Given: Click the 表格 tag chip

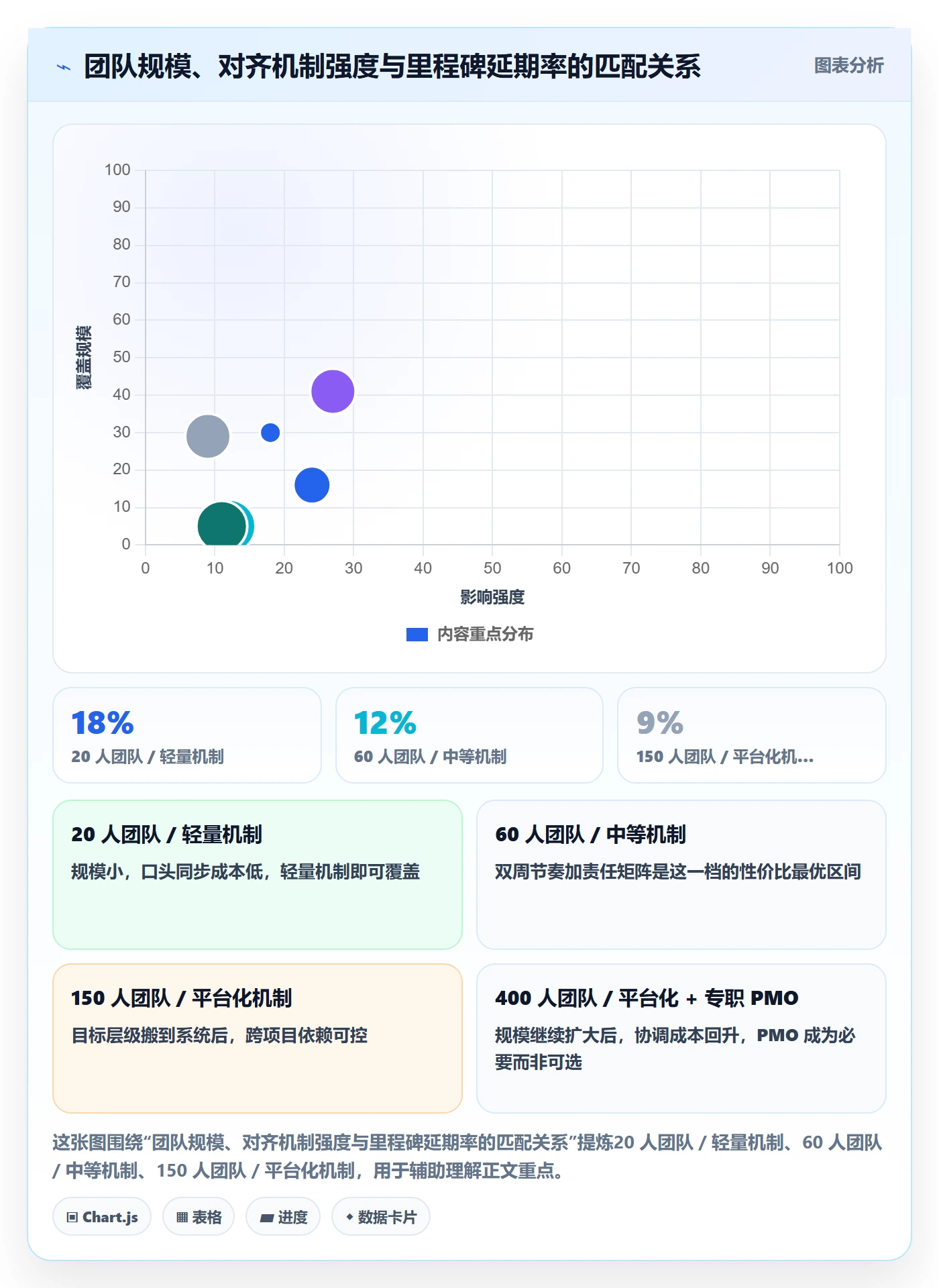Looking at the screenshot, I should pyautogui.click(x=199, y=1217).
